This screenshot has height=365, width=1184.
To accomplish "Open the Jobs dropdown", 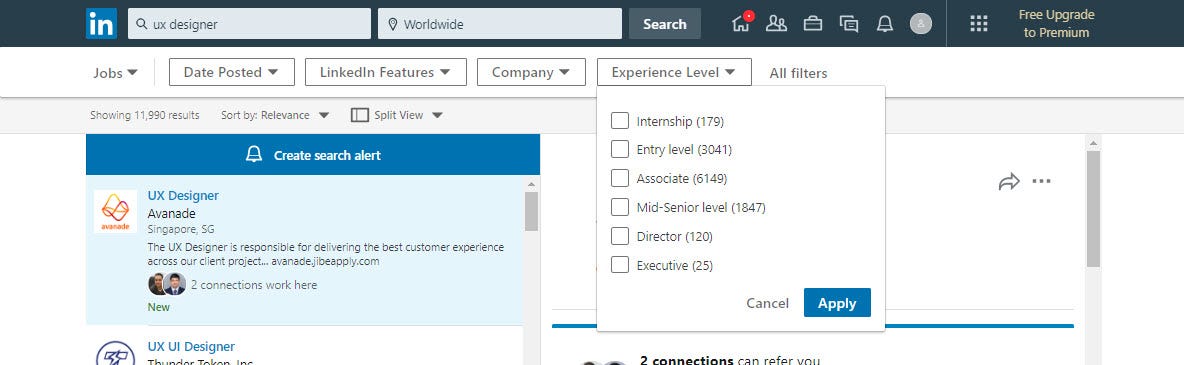I will pyautogui.click(x=116, y=73).
